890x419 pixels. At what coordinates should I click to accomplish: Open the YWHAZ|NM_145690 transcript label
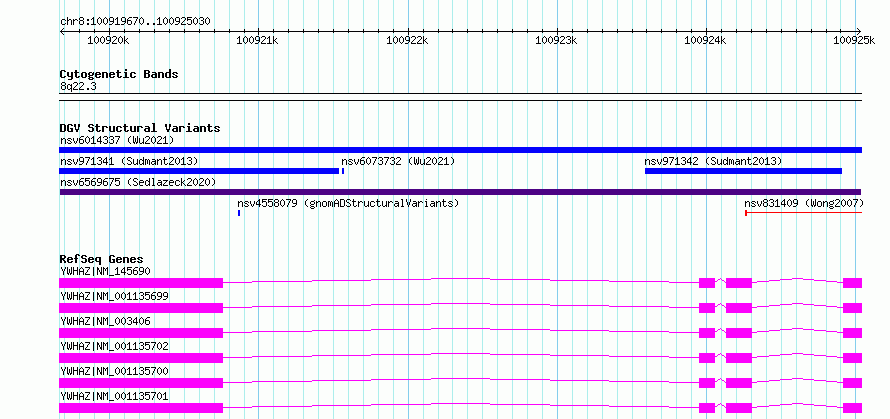point(105,271)
